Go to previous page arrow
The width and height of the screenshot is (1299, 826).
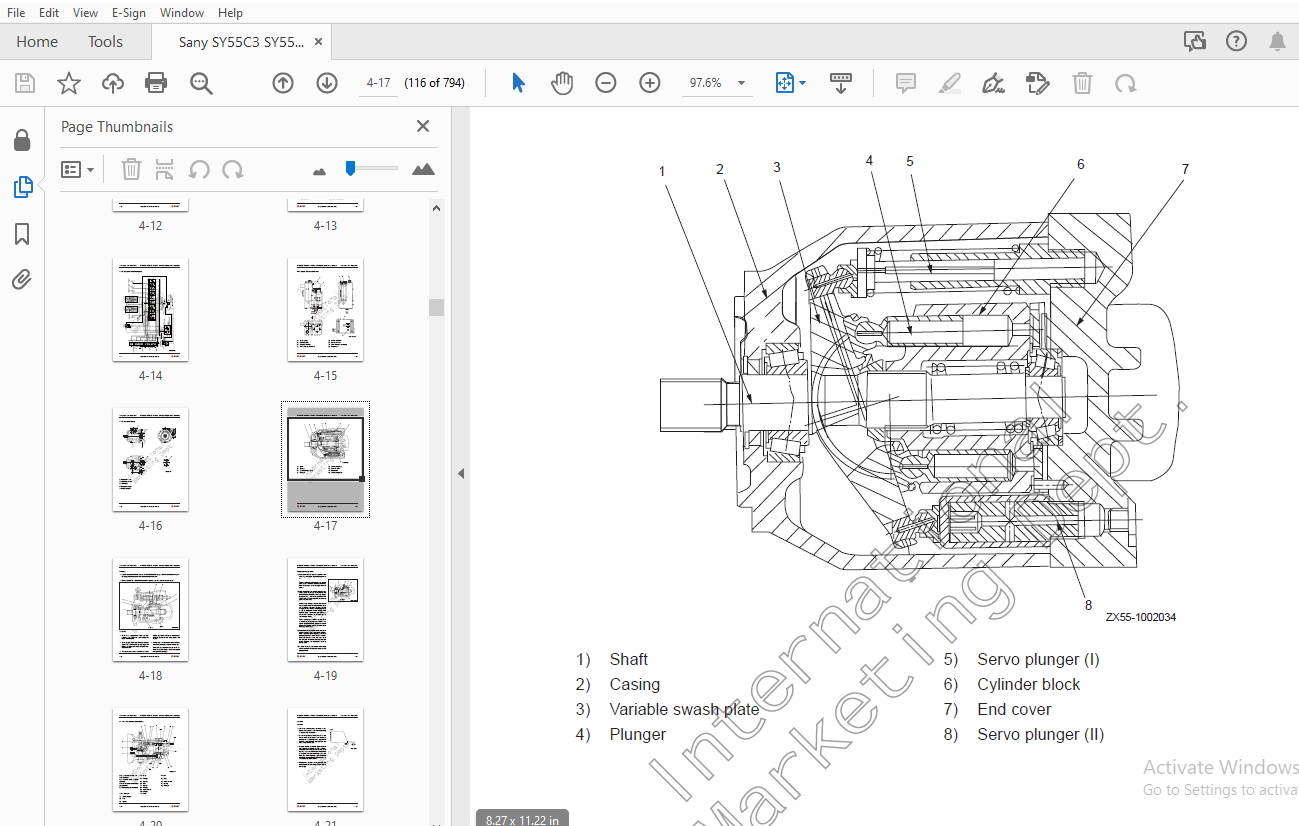[283, 83]
